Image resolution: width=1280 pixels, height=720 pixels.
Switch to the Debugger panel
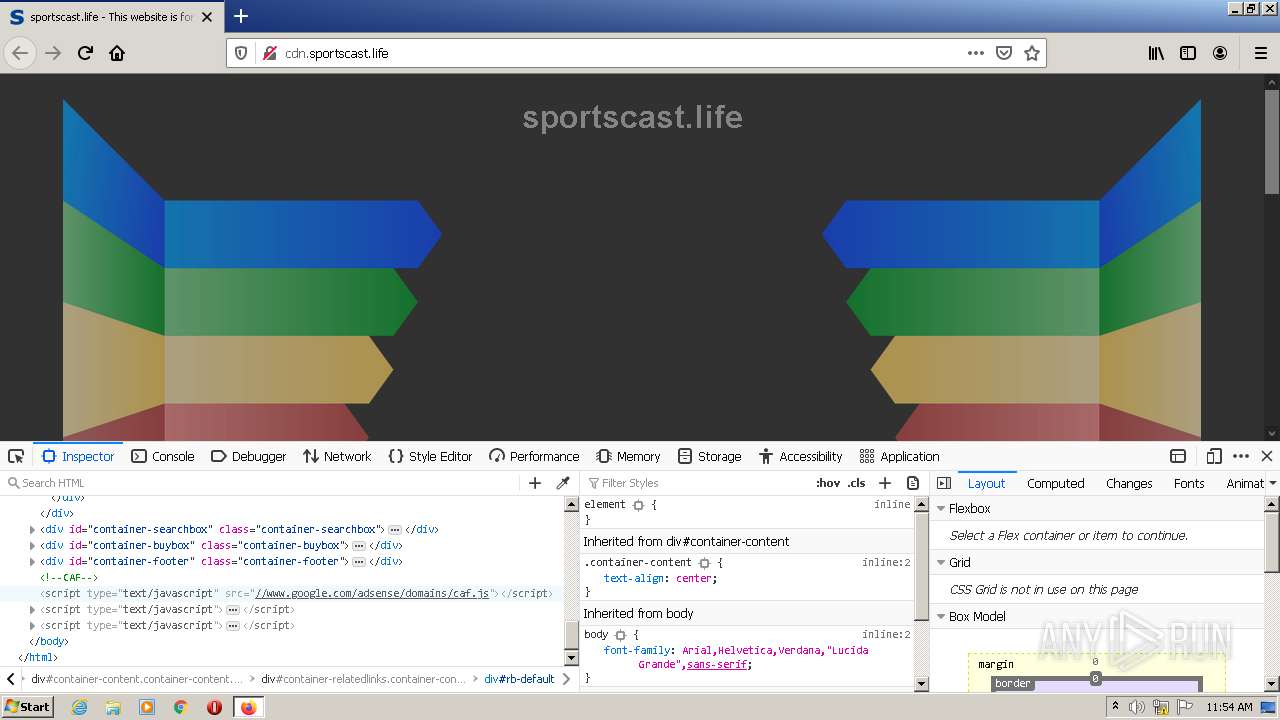pos(248,456)
